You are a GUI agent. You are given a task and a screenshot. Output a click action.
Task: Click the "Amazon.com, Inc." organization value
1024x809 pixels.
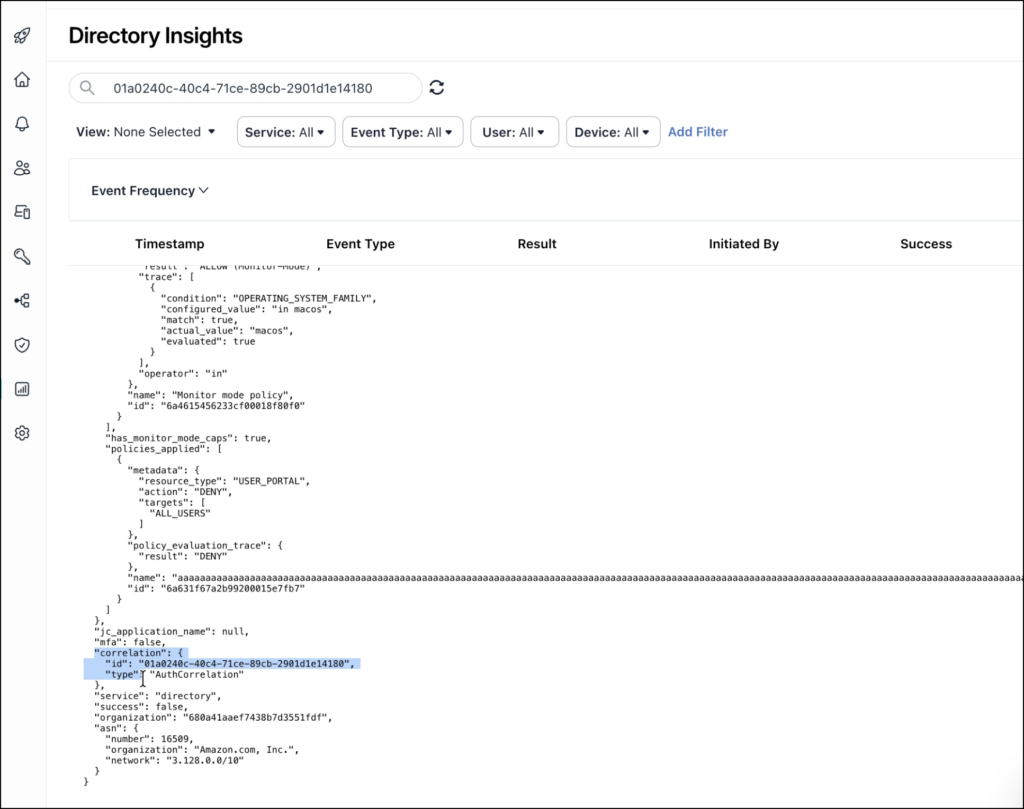tap(246, 750)
